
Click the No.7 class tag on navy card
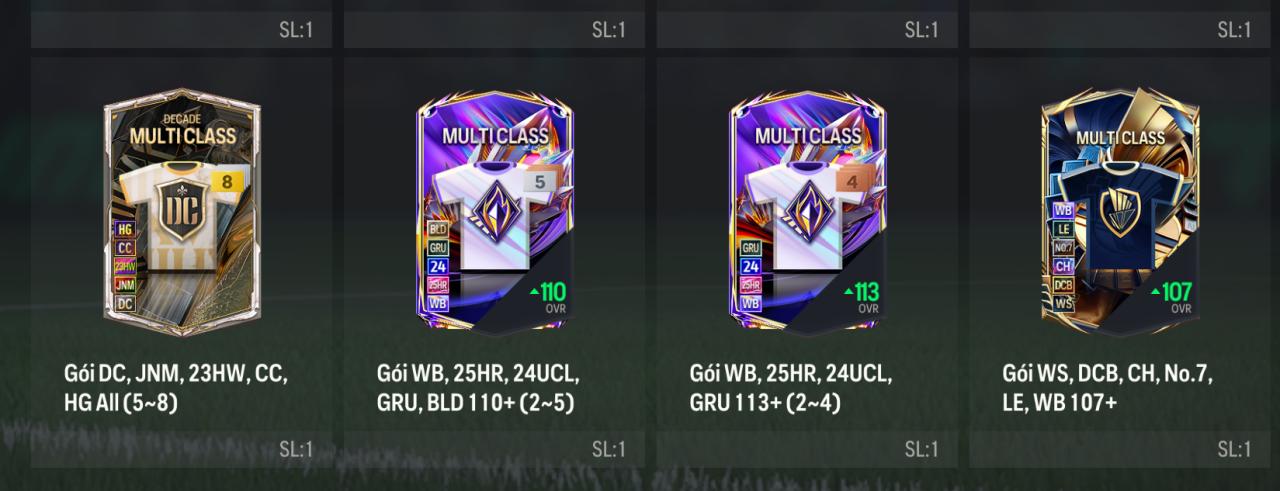(x=1063, y=247)
